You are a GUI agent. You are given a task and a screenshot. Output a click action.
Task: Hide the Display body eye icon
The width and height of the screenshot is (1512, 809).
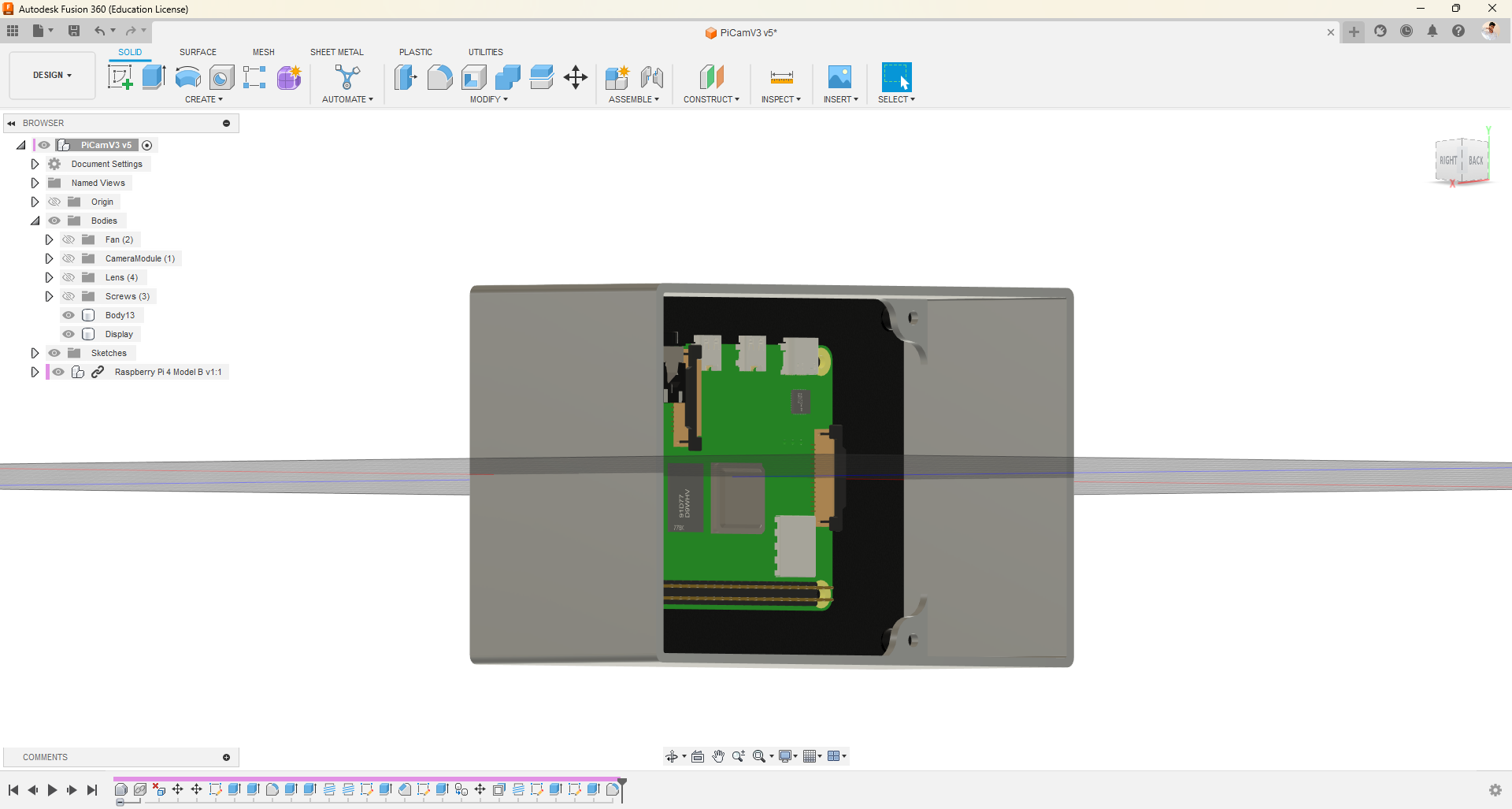click(x=69, y=334)
